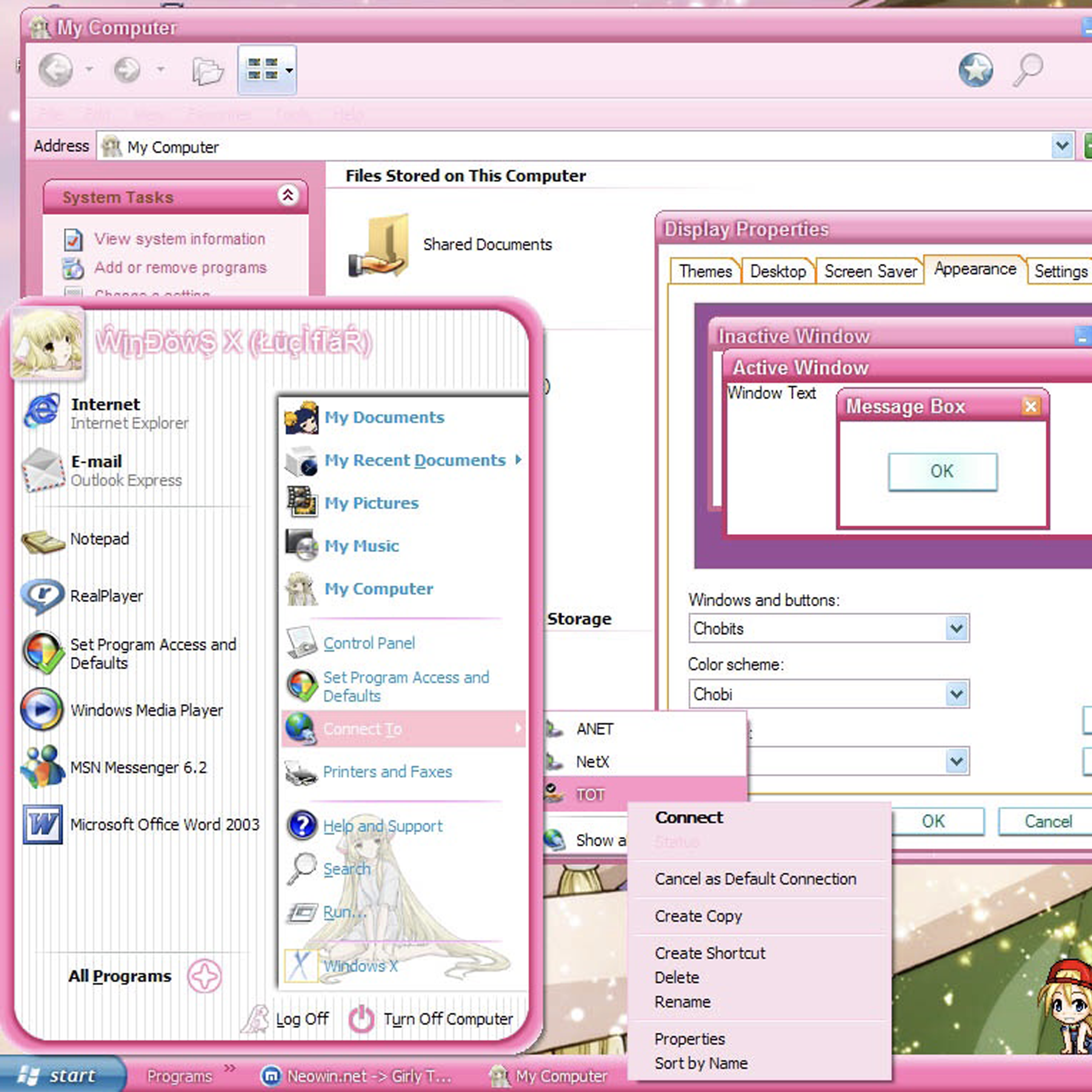The image size is (1092, 1092).
Task: Launch Microsoft Office Word 2003
Action: pos(164,824)
